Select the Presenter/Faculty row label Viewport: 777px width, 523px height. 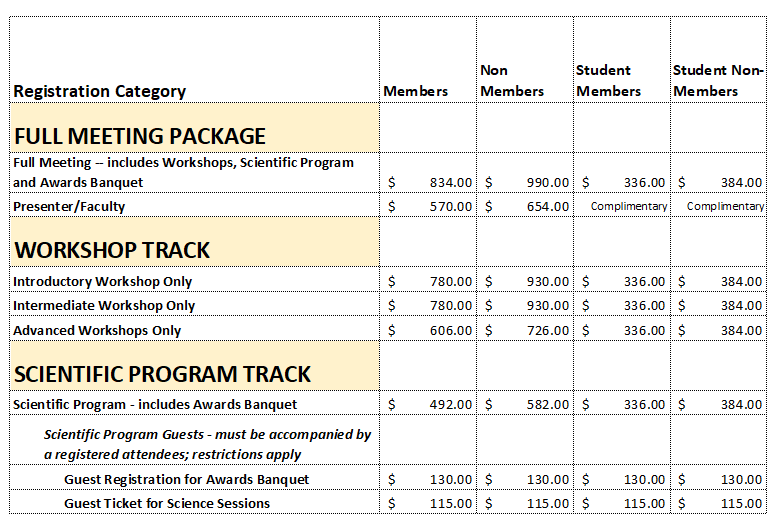tap(69, 207)
